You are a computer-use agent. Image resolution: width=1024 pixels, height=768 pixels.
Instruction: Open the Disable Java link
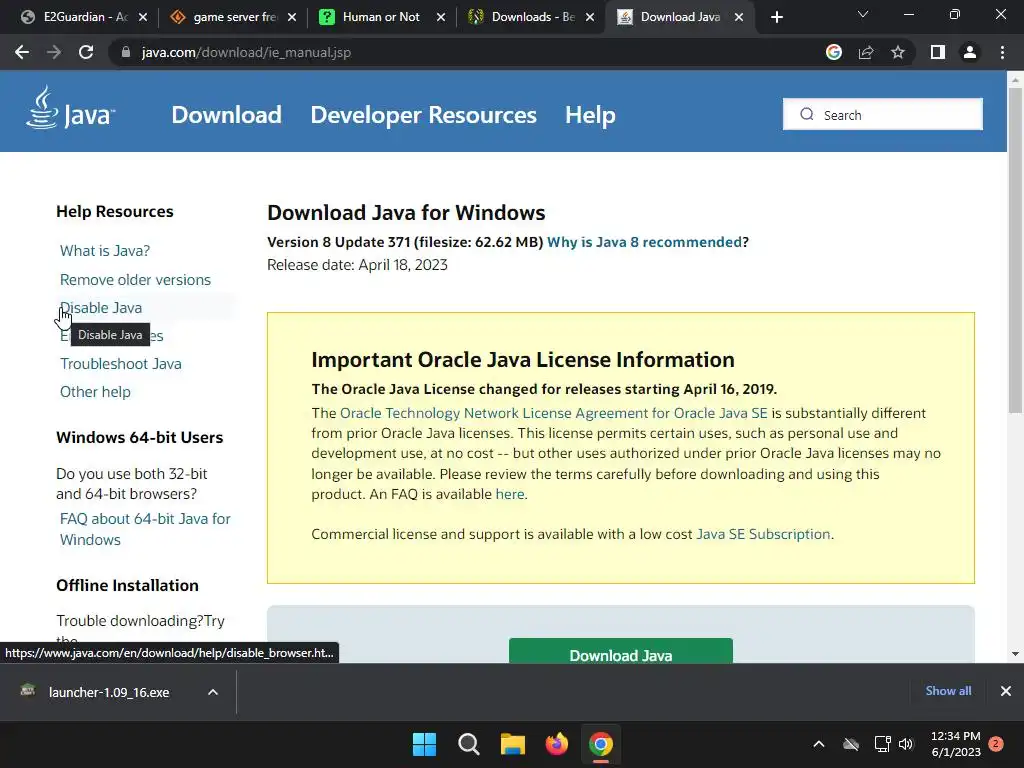coord(101,308)
